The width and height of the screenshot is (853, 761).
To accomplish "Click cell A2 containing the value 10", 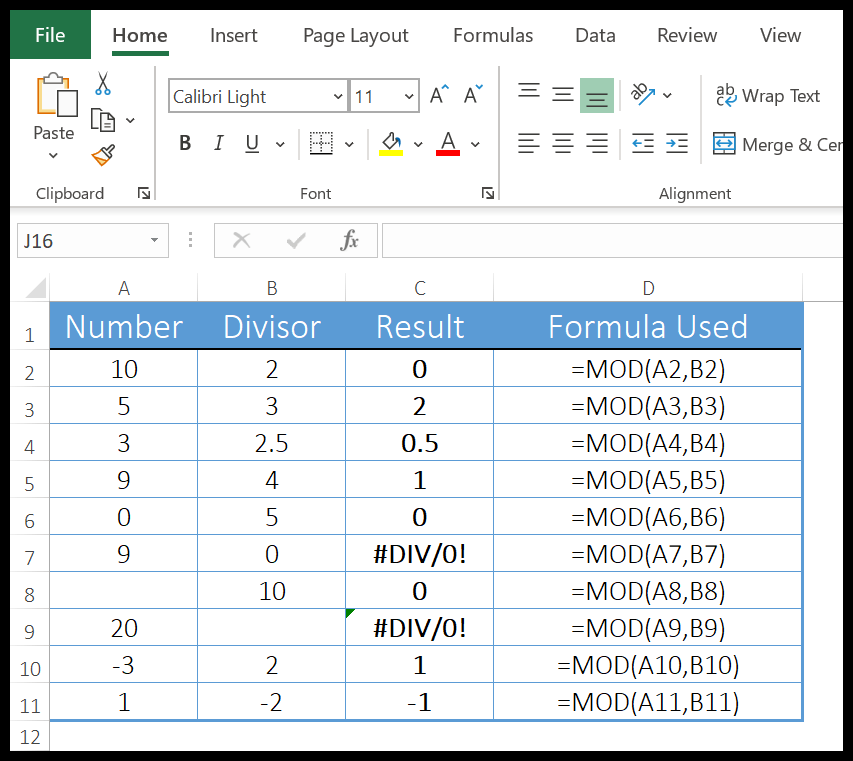I will tap(123, 368).
